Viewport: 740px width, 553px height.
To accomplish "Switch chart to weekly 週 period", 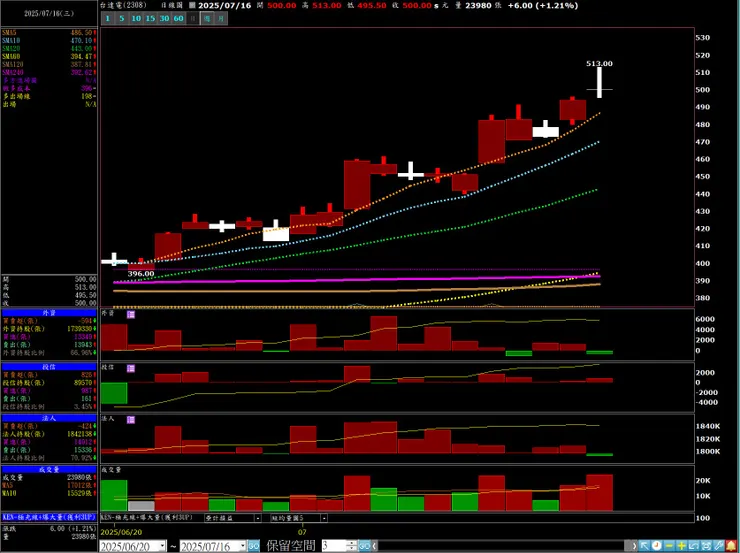I will [207, 18].
